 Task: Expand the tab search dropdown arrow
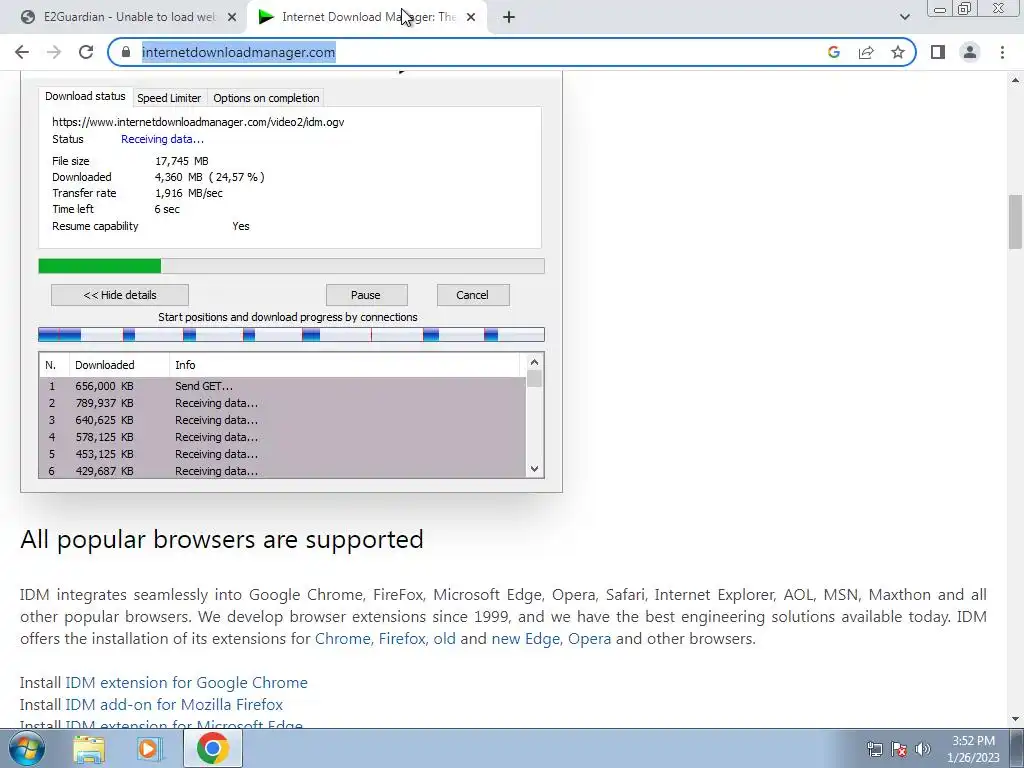coord(904,17)
